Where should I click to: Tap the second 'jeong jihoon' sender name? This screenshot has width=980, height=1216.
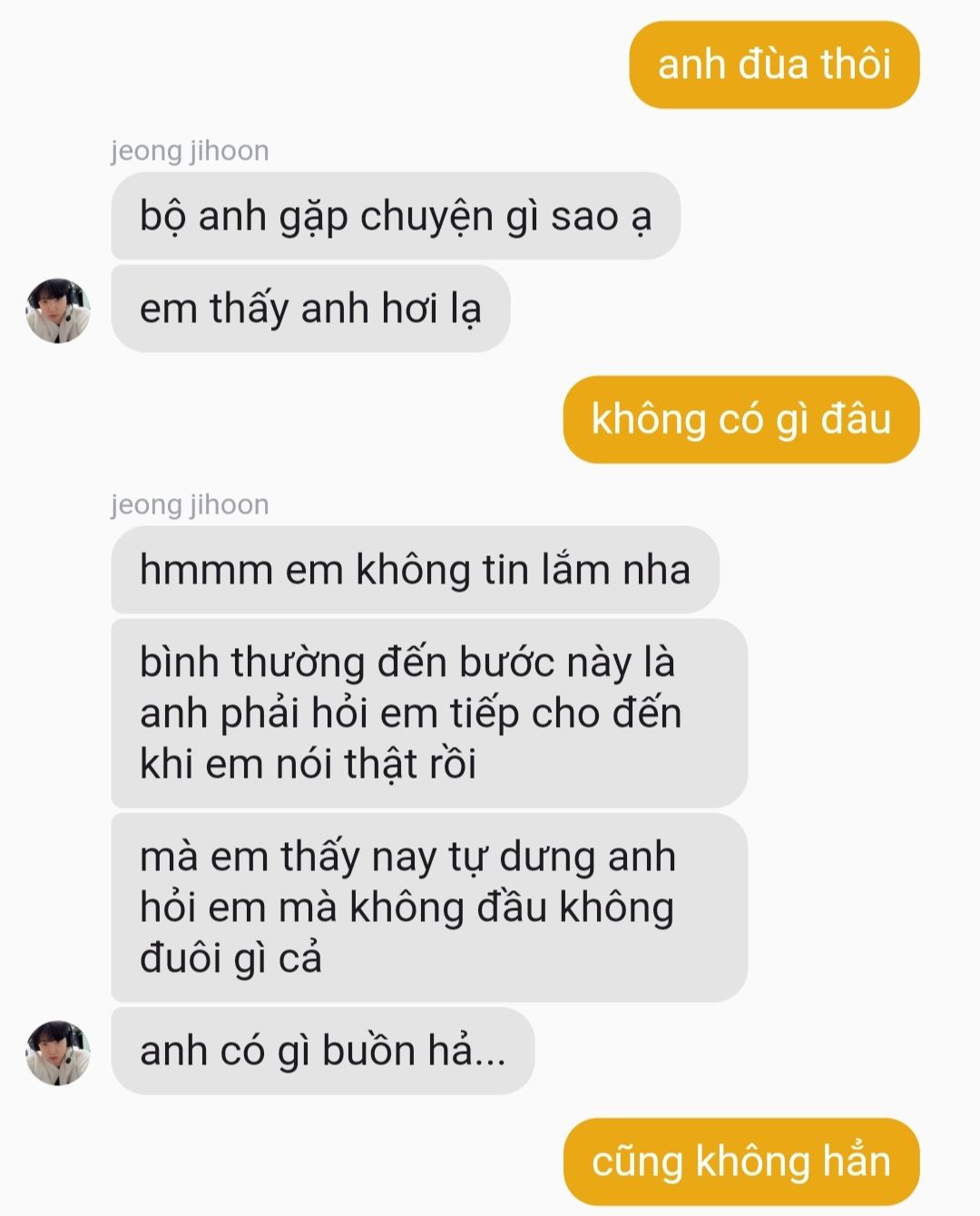click(x=190, y=504)
